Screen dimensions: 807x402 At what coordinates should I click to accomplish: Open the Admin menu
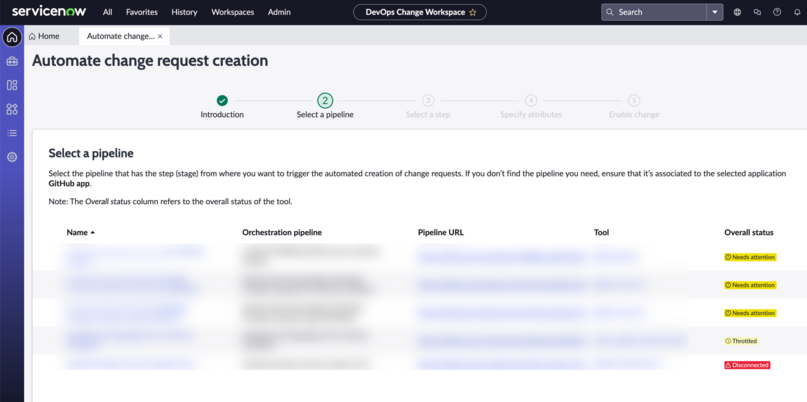(279, 12)
